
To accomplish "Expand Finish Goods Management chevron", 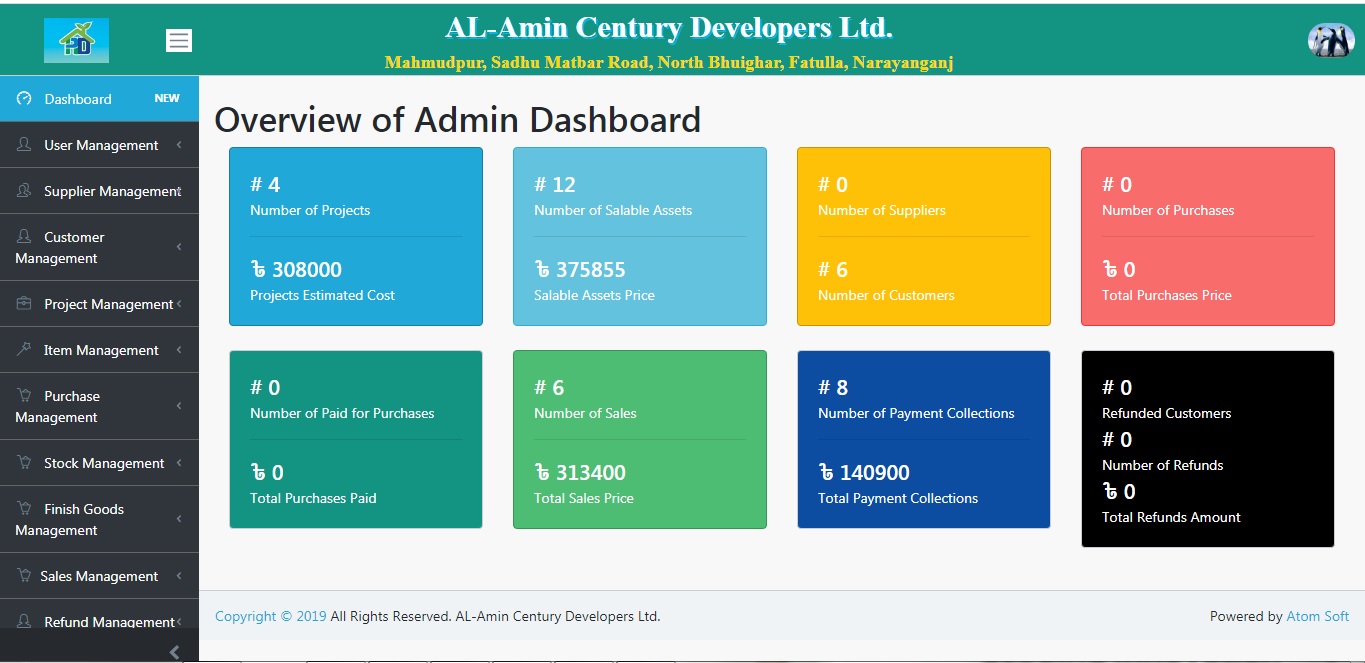I will pos(179,519).
